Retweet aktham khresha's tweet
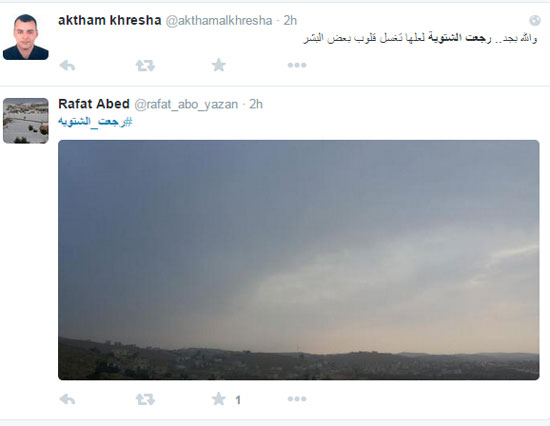 [x=145, y=65]
